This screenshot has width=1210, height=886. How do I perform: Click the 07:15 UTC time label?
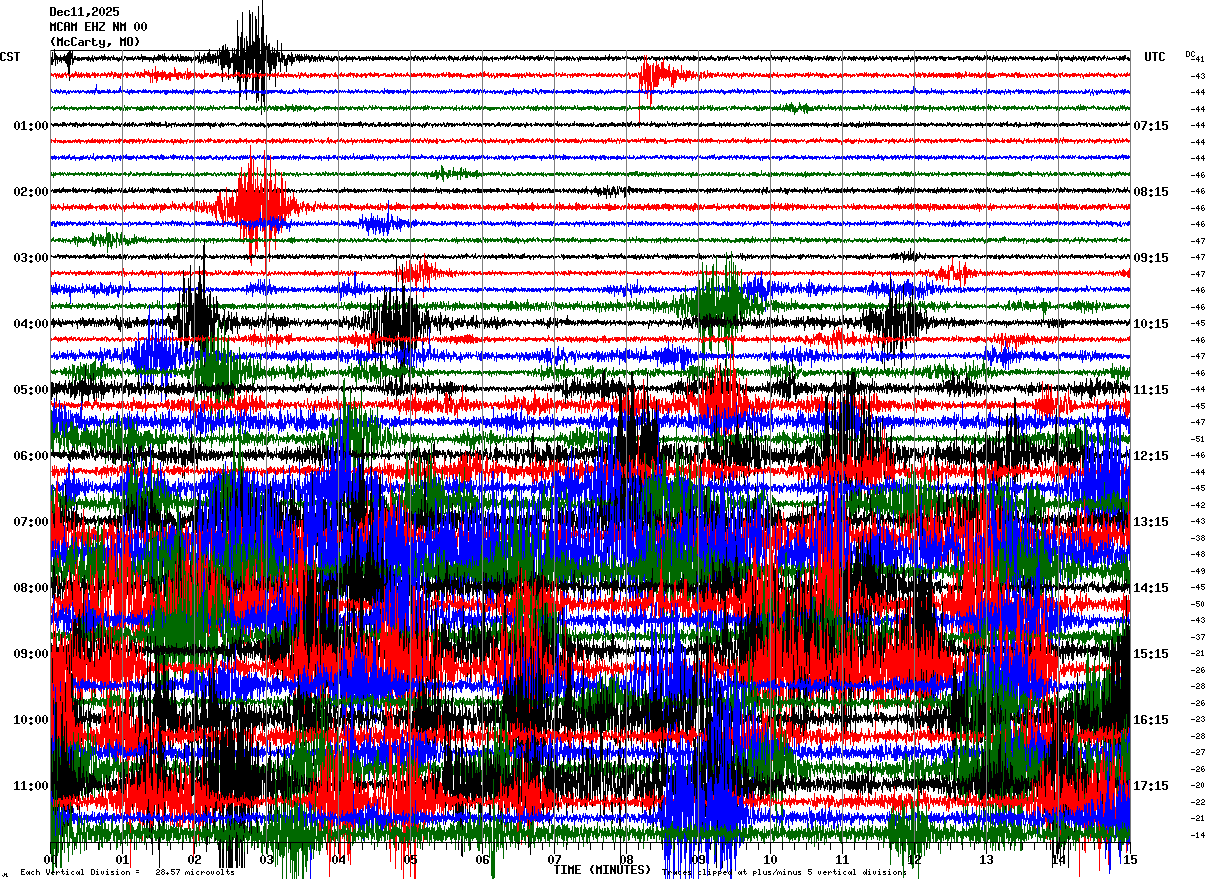point(1151,126)
